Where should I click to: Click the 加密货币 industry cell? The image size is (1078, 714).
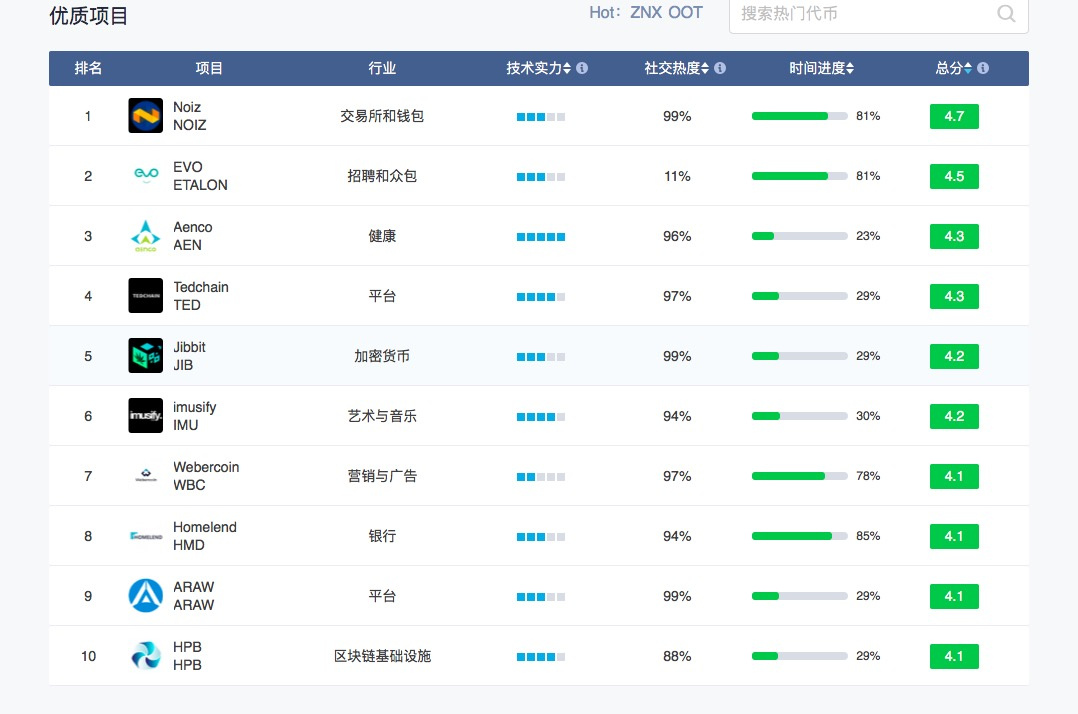click(x=382, y=356)
